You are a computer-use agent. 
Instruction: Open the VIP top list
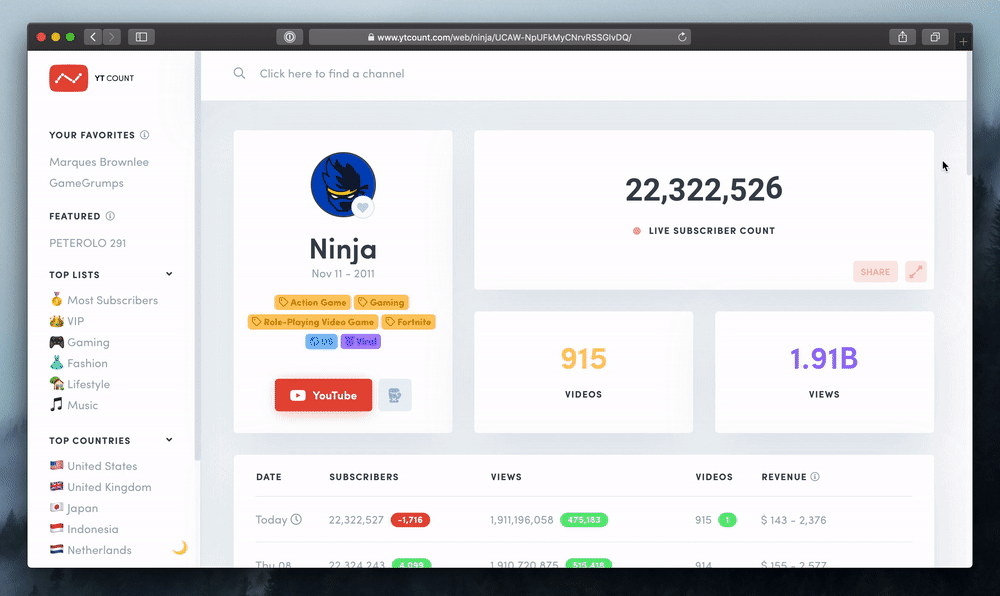click(x=67, y=321)
